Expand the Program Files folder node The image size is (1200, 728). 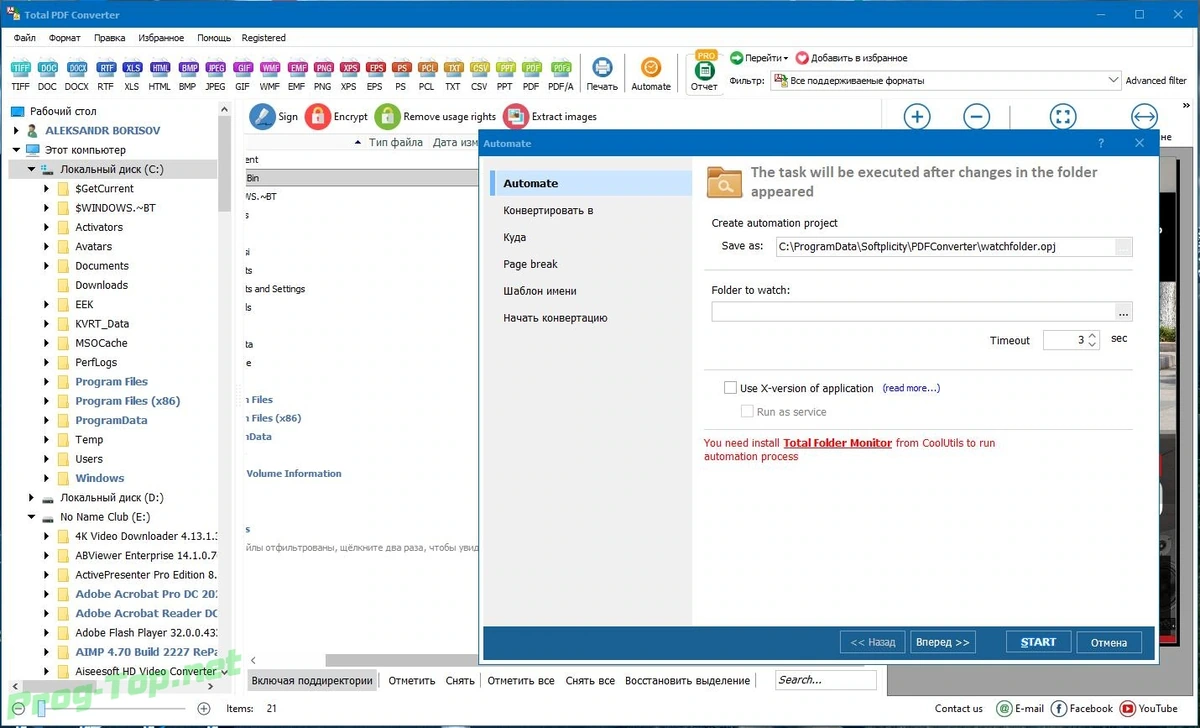[46, 382]
